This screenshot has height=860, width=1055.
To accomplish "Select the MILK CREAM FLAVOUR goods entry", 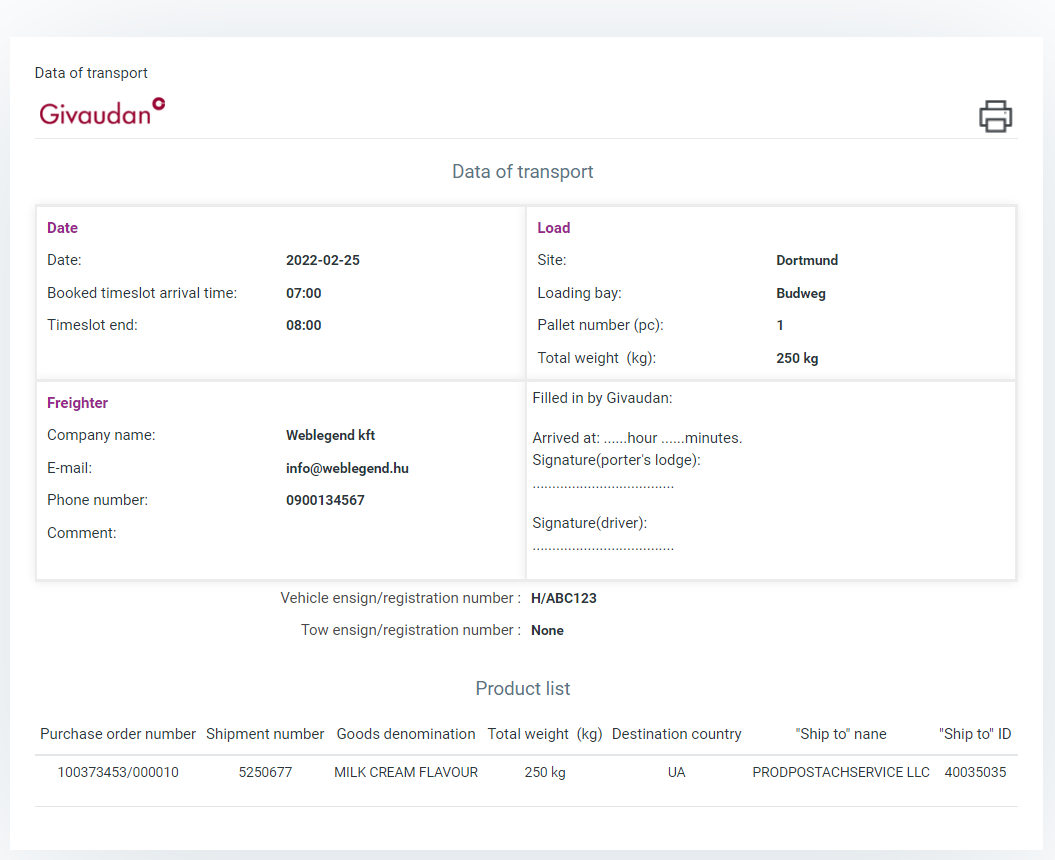I will [x=406, y=772].
